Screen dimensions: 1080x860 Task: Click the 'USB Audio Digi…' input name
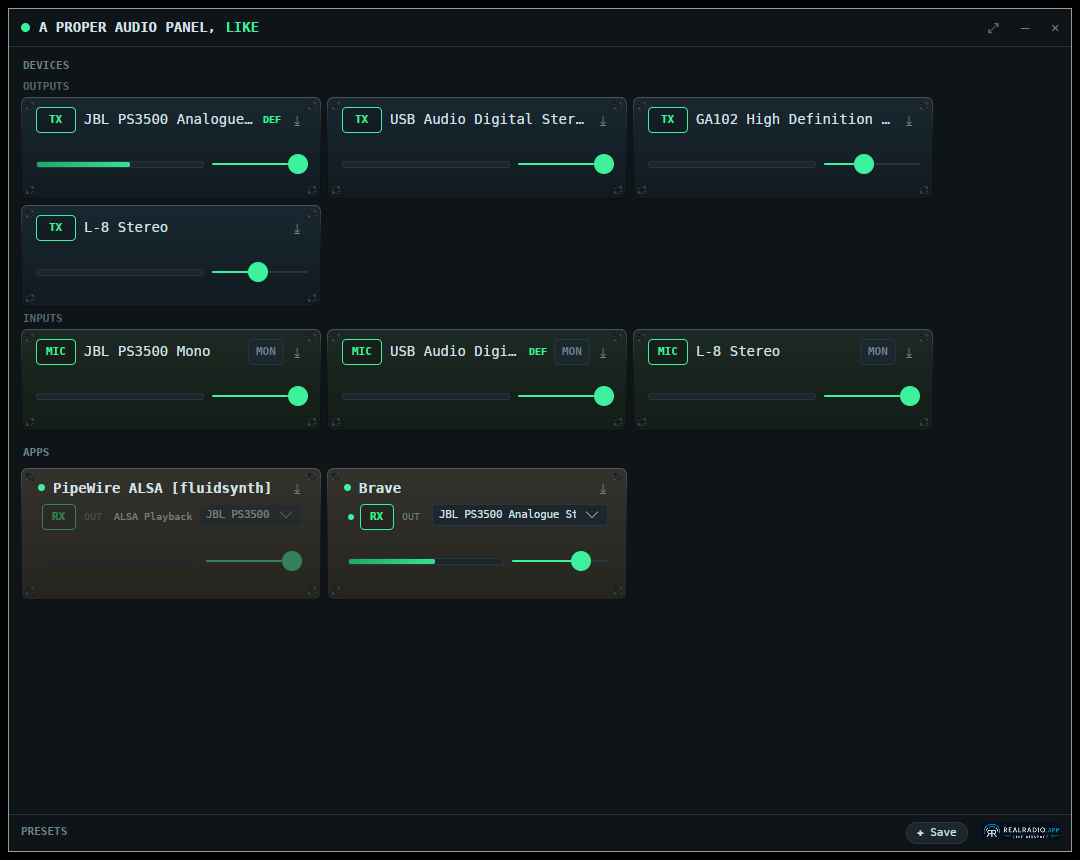453,351
